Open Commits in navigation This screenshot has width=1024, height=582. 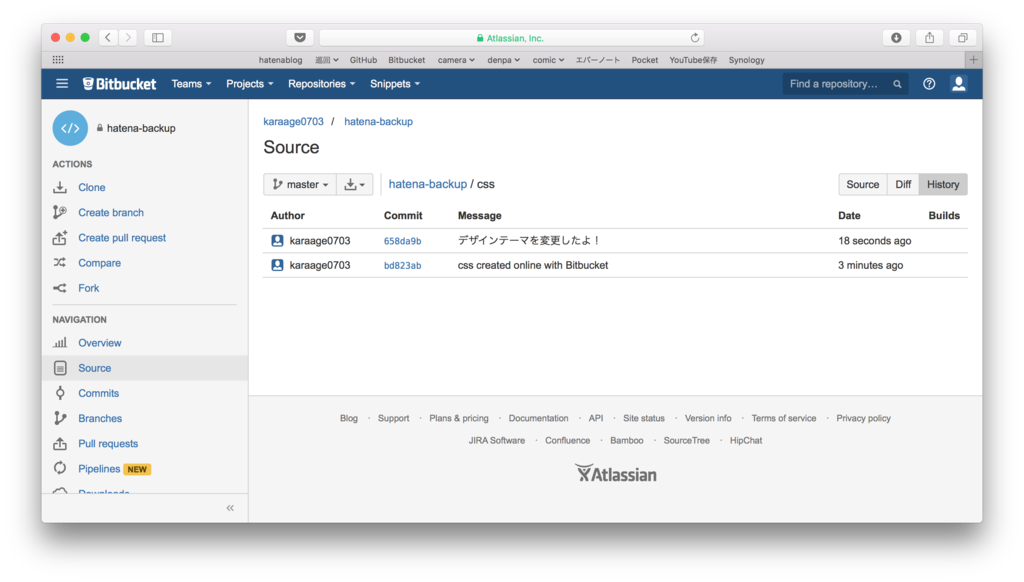[99, 393]
